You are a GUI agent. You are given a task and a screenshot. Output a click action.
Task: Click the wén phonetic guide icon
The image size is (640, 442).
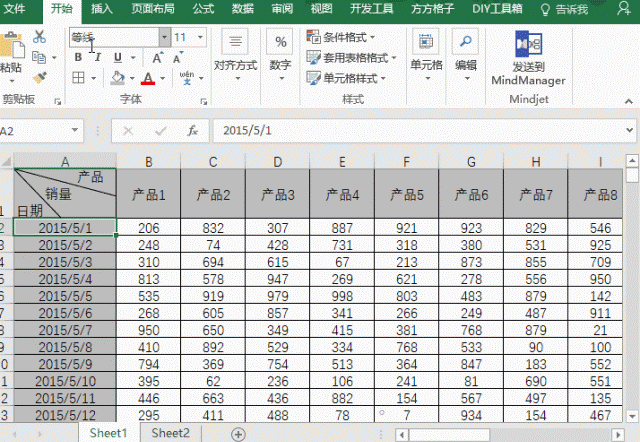click(187, 77)
